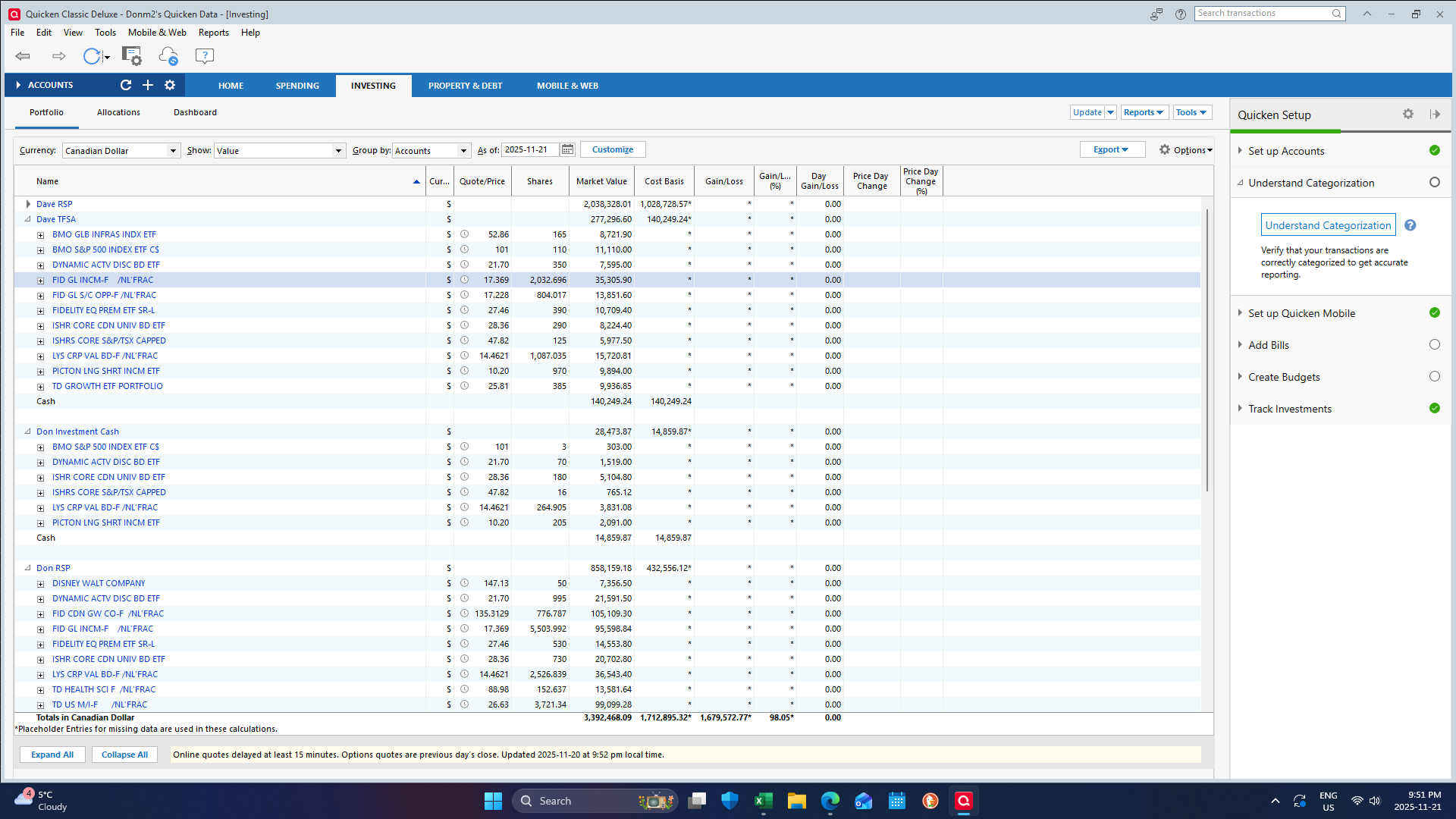This screenshot has height=819, width=1456.
Task: Click quote history clock for DISNEY WALT COMPANY
Action: (464, 583)
